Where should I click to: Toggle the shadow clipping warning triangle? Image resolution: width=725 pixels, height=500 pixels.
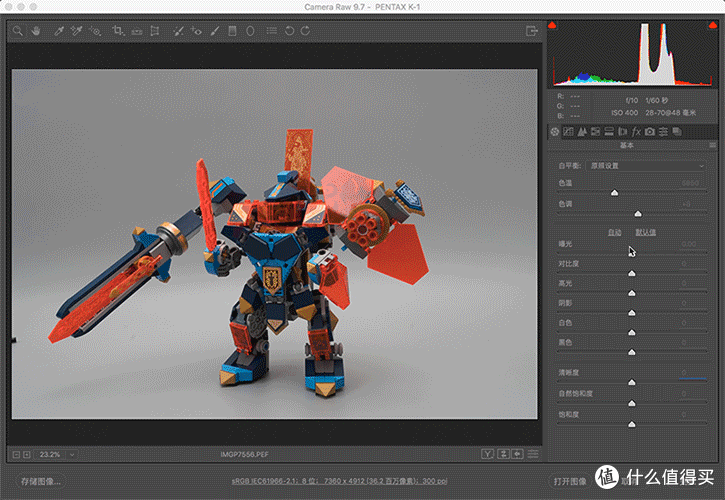tap(552, 25)
